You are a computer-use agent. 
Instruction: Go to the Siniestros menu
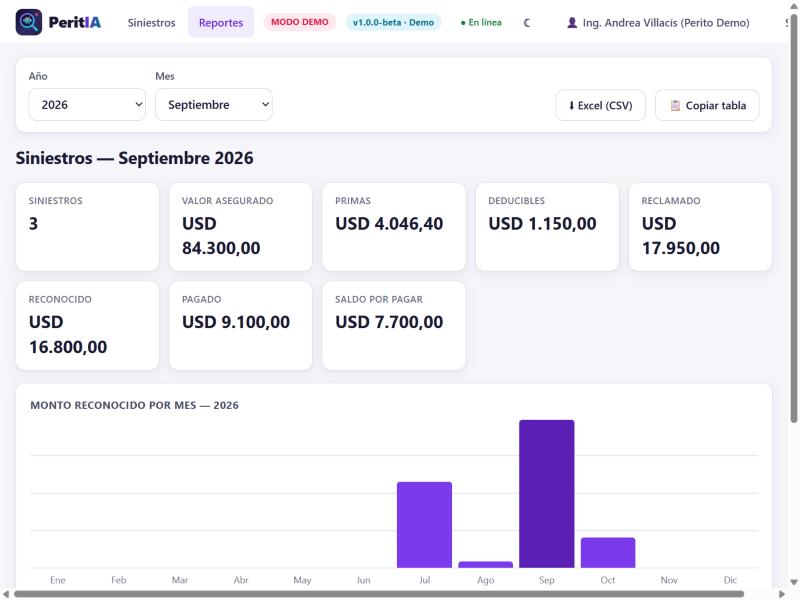pos(152,22)
